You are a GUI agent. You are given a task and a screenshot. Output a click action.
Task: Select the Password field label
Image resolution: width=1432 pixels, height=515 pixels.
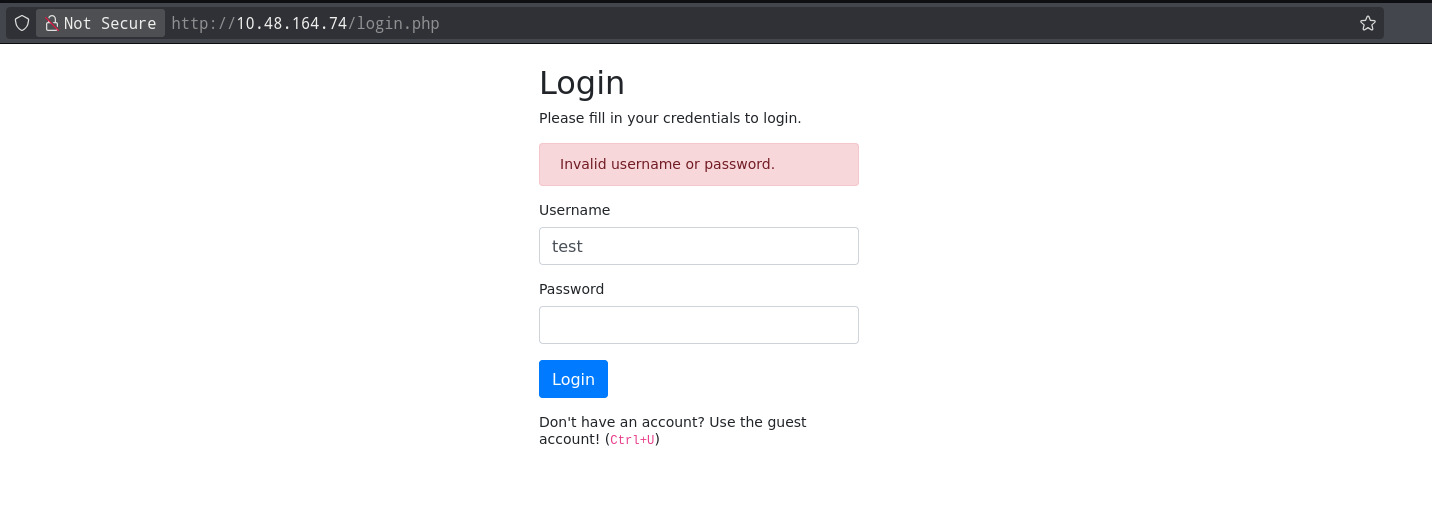click(x=571, y=289)
